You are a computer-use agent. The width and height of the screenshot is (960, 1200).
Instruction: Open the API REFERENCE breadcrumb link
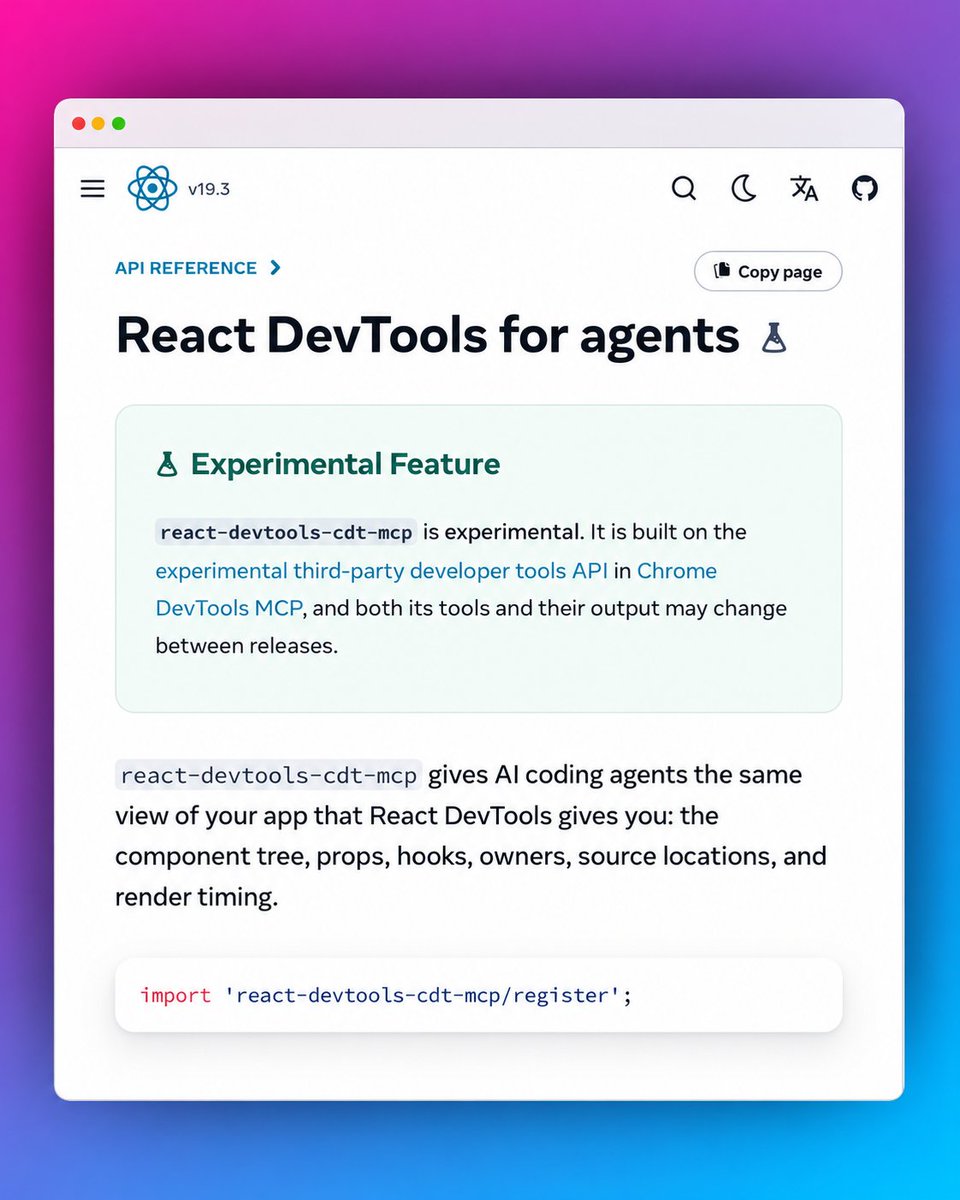tap(186, 268)
